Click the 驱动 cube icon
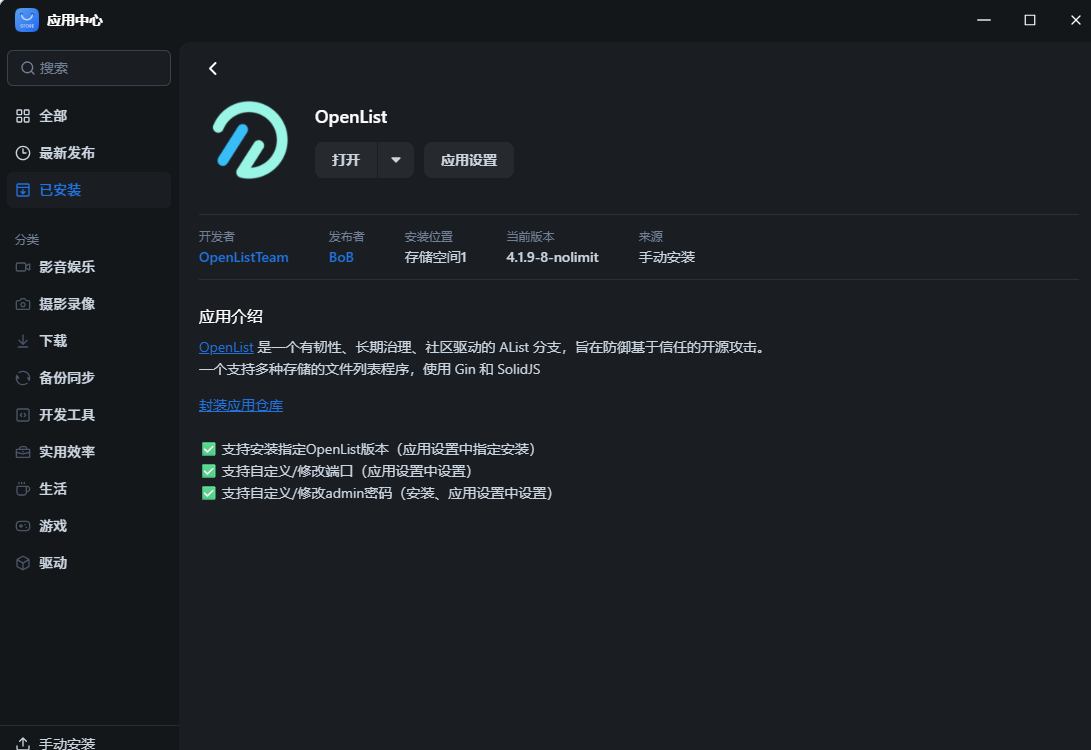 click(x=23, y=563)
